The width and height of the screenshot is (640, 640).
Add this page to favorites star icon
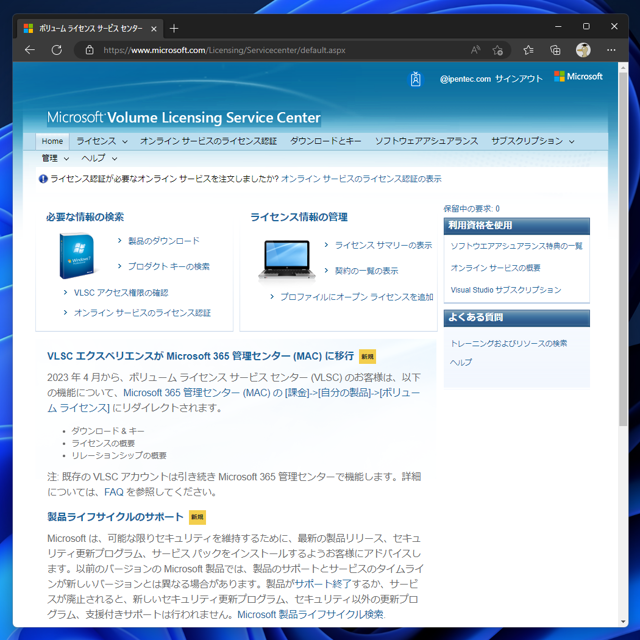coord(497,50)
